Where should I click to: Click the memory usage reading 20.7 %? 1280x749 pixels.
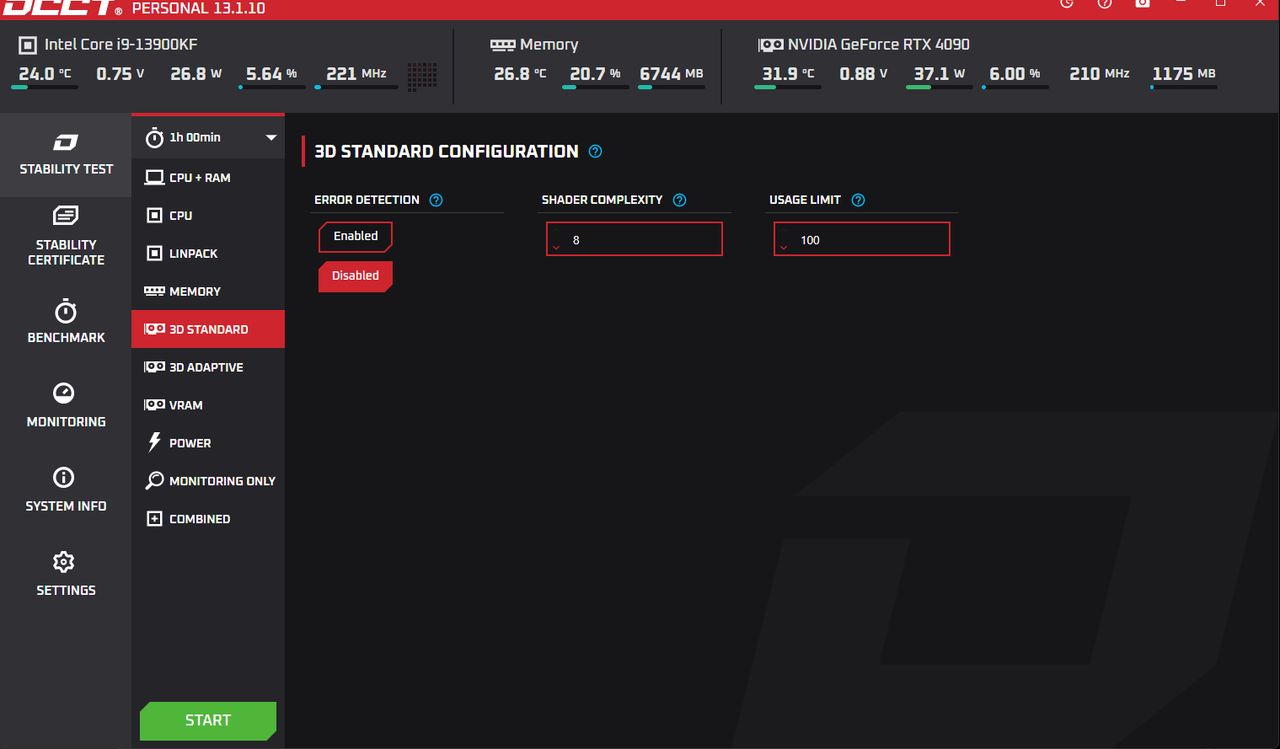[595, 74]
